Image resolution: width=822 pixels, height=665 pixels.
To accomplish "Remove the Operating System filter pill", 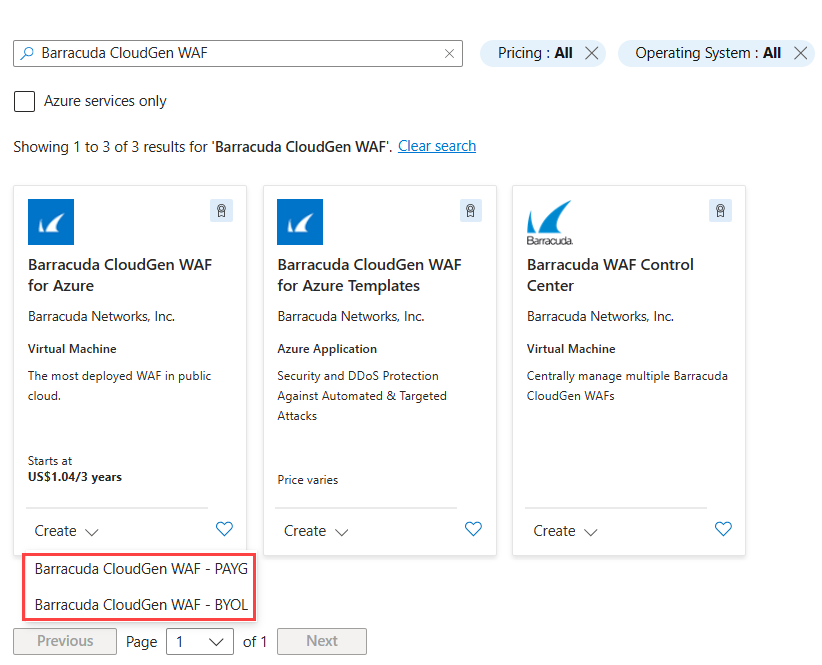I will tap(800, 53).
